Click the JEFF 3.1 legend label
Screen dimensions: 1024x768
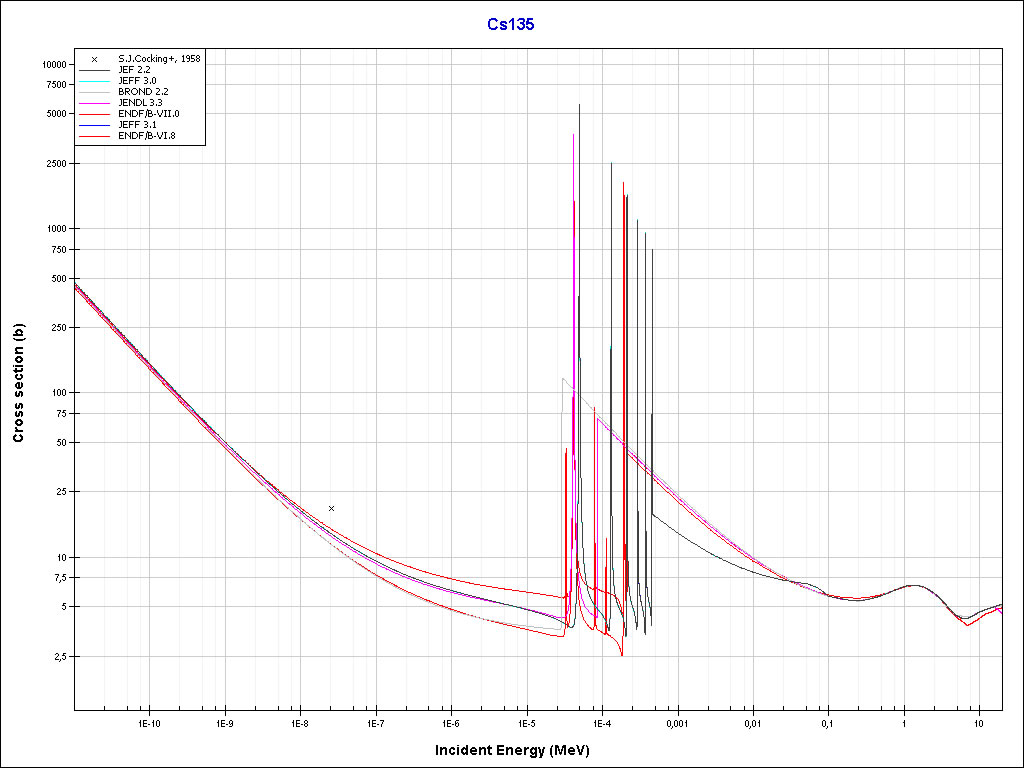pos(137,125)
